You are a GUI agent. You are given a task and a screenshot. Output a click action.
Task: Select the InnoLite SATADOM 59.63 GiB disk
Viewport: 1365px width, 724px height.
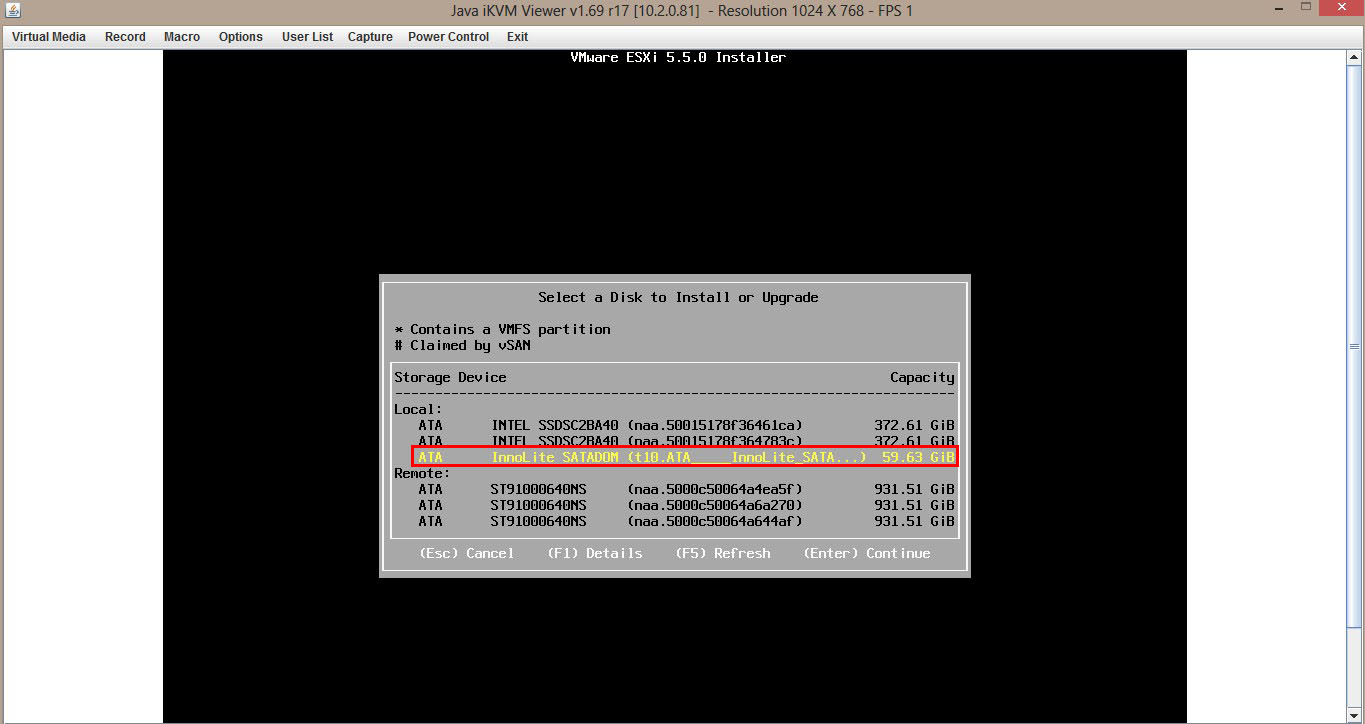[685, 457]
